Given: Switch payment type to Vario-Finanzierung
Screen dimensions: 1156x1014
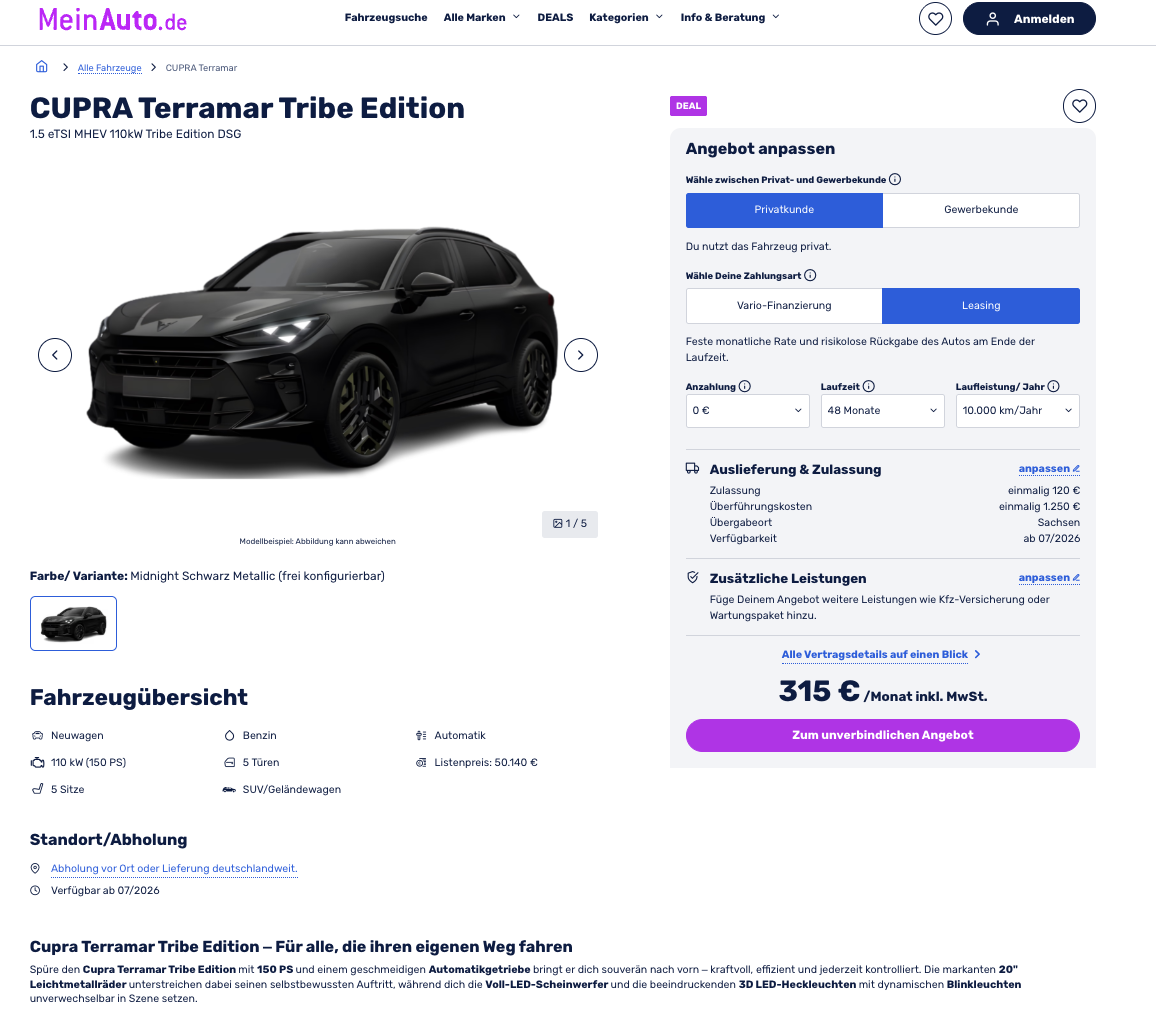Looking at the screenshot, I should [x=784, y=306].
